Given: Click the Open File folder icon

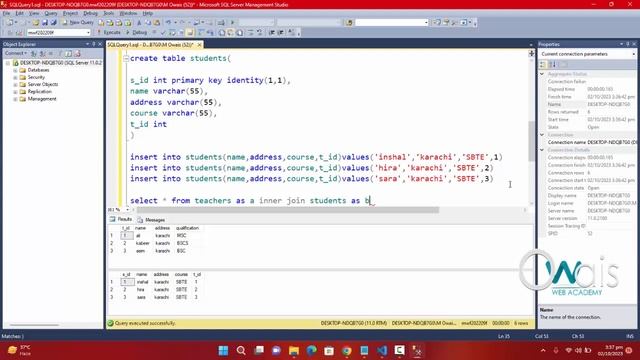Looking at the screenshot, I should pos(36,22).
